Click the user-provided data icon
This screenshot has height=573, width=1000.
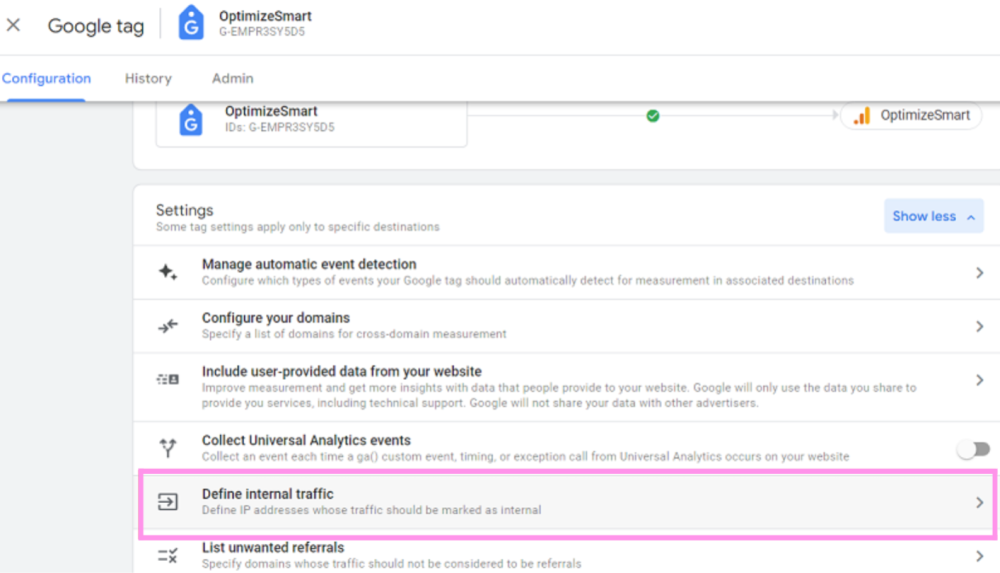coord(168,380)
